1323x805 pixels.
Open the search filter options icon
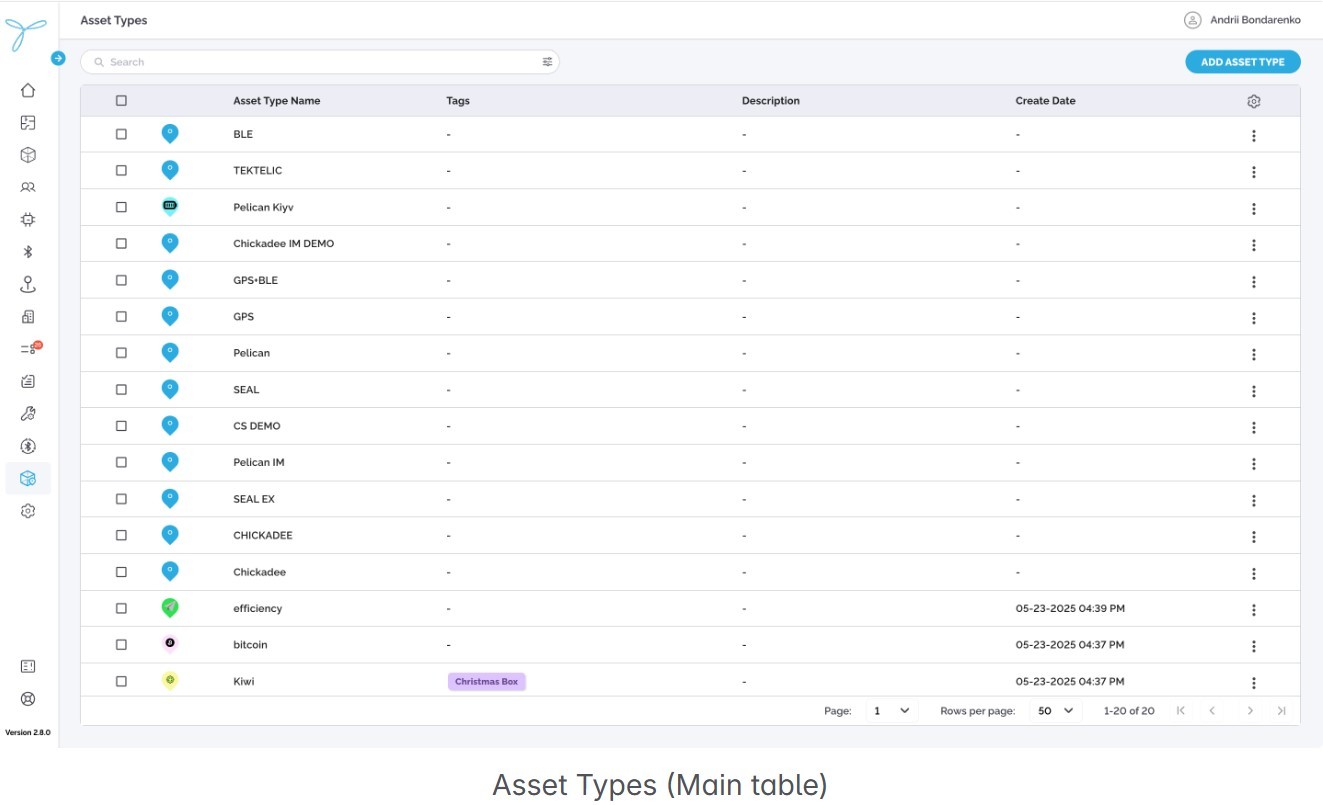click(x=547, y=62)
